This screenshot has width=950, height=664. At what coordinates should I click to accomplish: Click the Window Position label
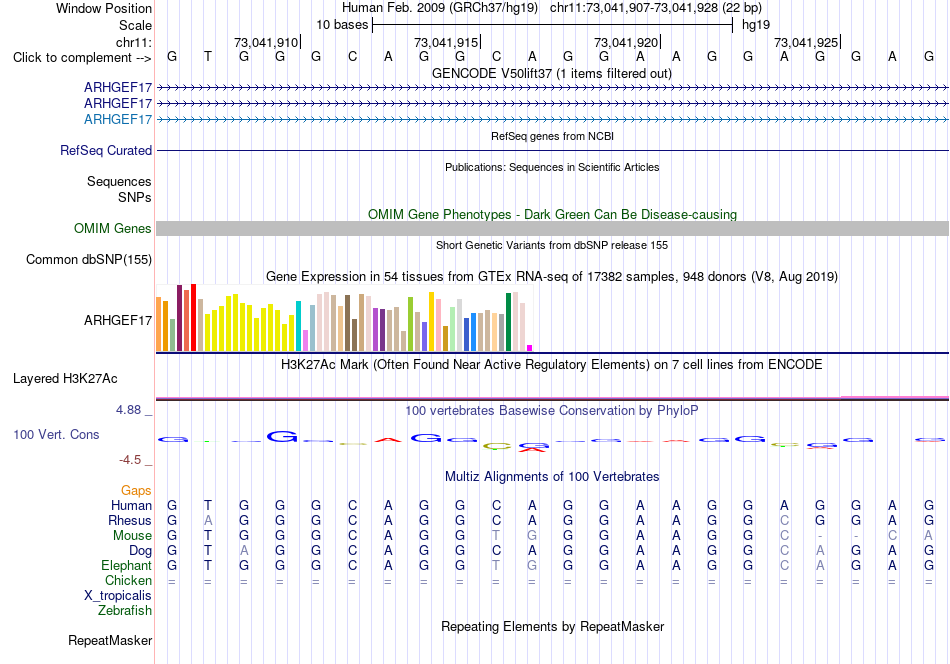104,8
